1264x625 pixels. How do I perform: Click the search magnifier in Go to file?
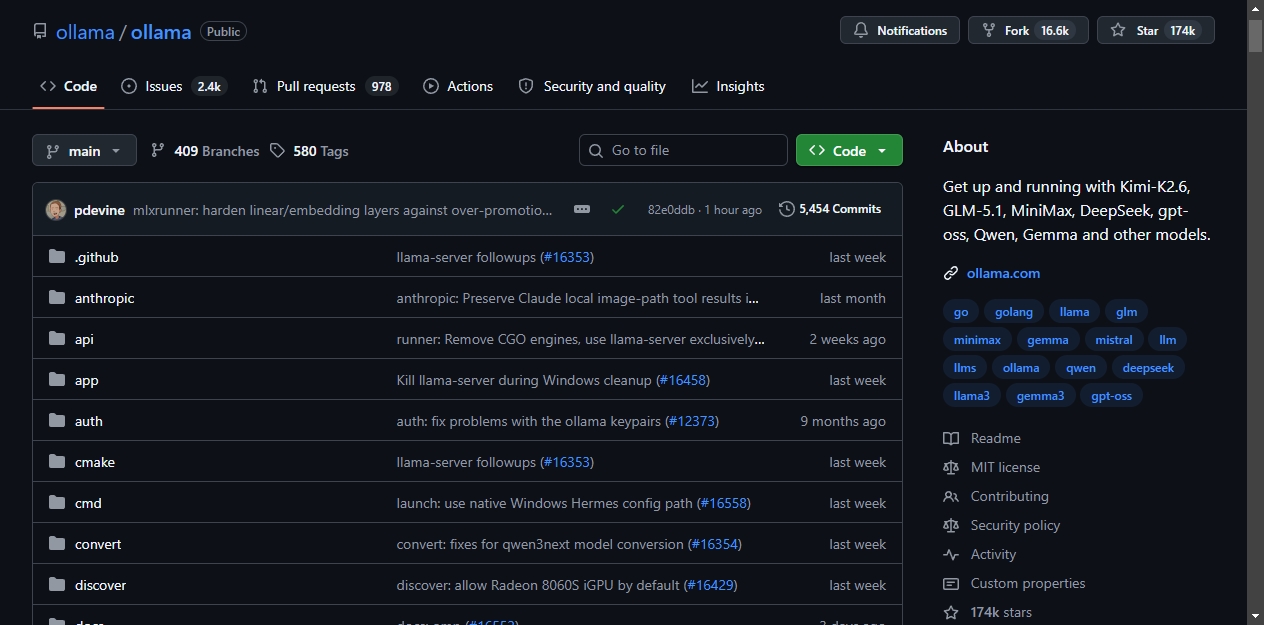click(597, 150)
